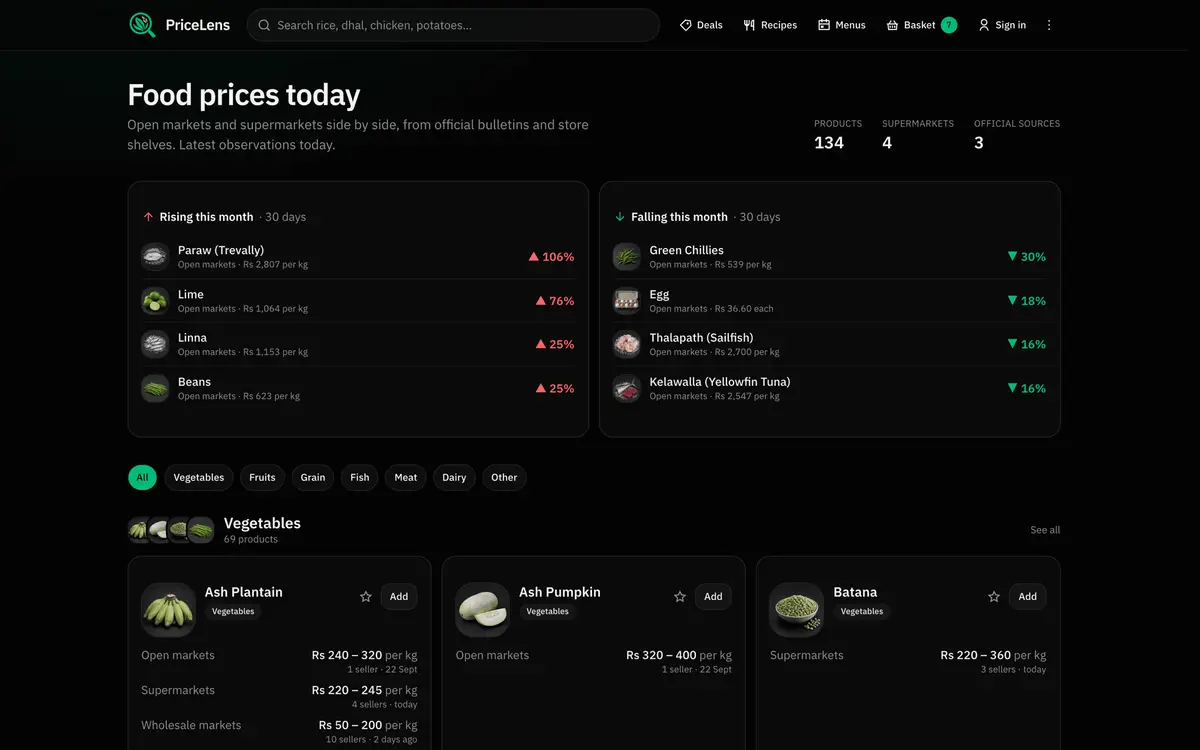The height and width of the screenshot is (750, 1200).
Task: Open the Deals page
Action: click(701, 25)
